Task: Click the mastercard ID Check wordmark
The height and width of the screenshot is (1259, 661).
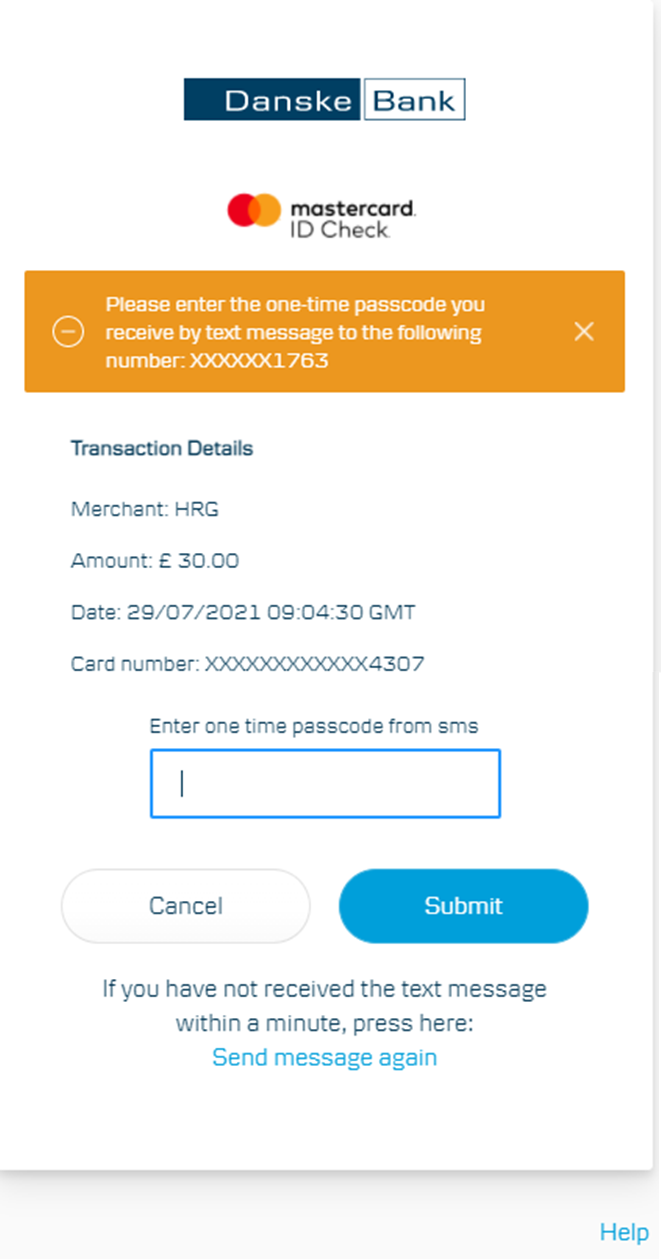Action: 353,218
